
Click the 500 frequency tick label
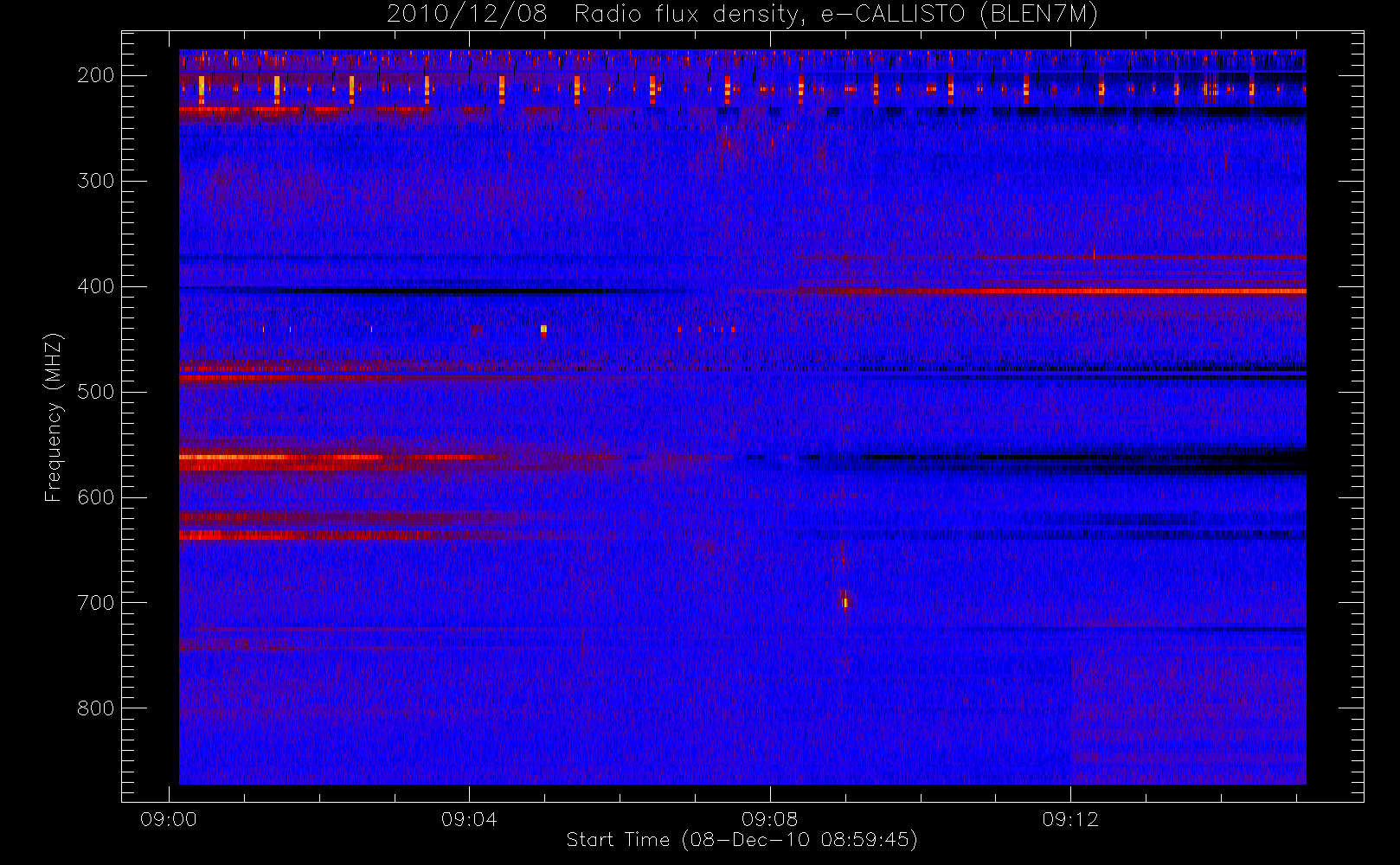95,392
